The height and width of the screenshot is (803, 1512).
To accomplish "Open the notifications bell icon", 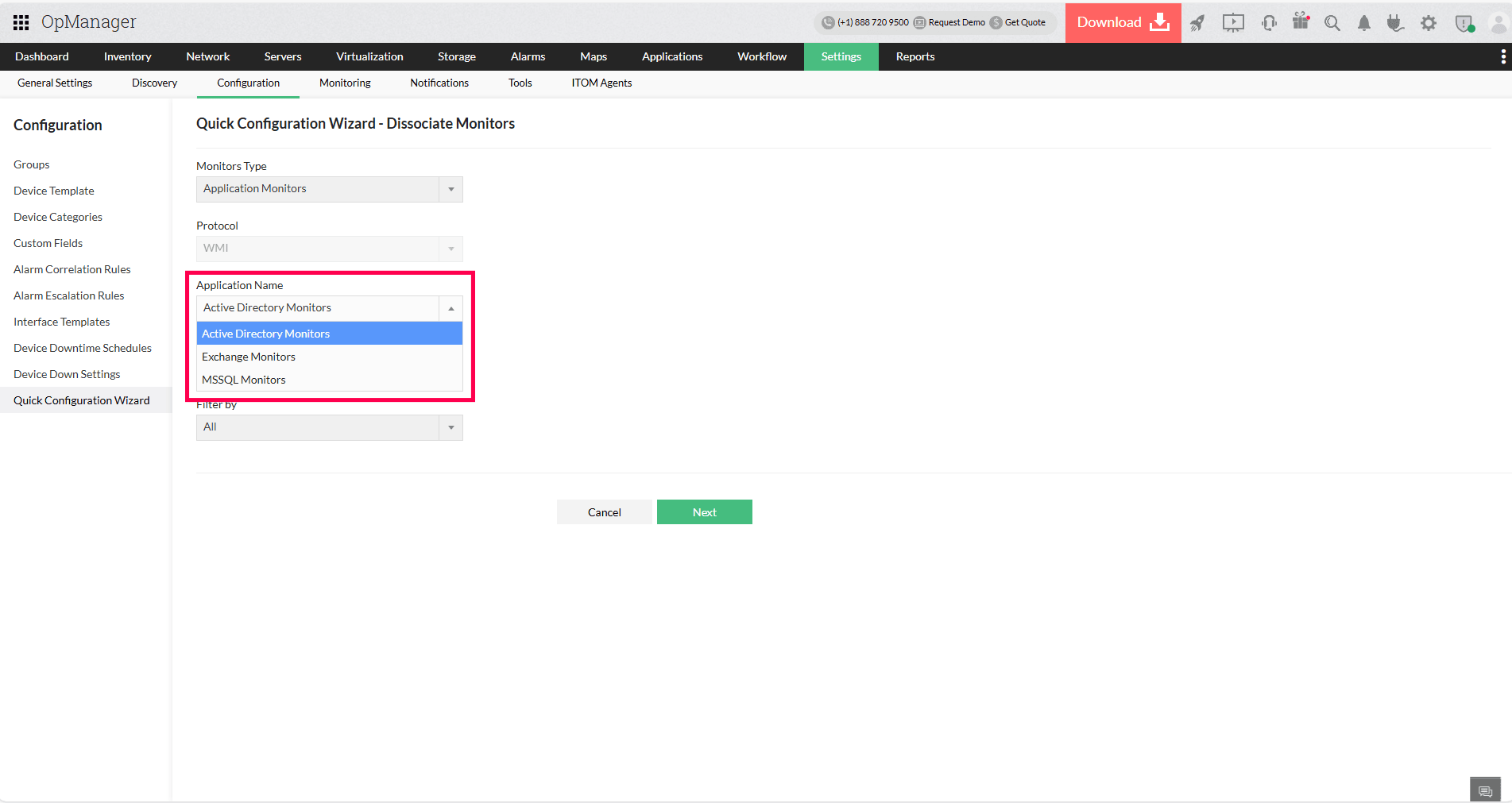I will click(x=1364, y=23).
